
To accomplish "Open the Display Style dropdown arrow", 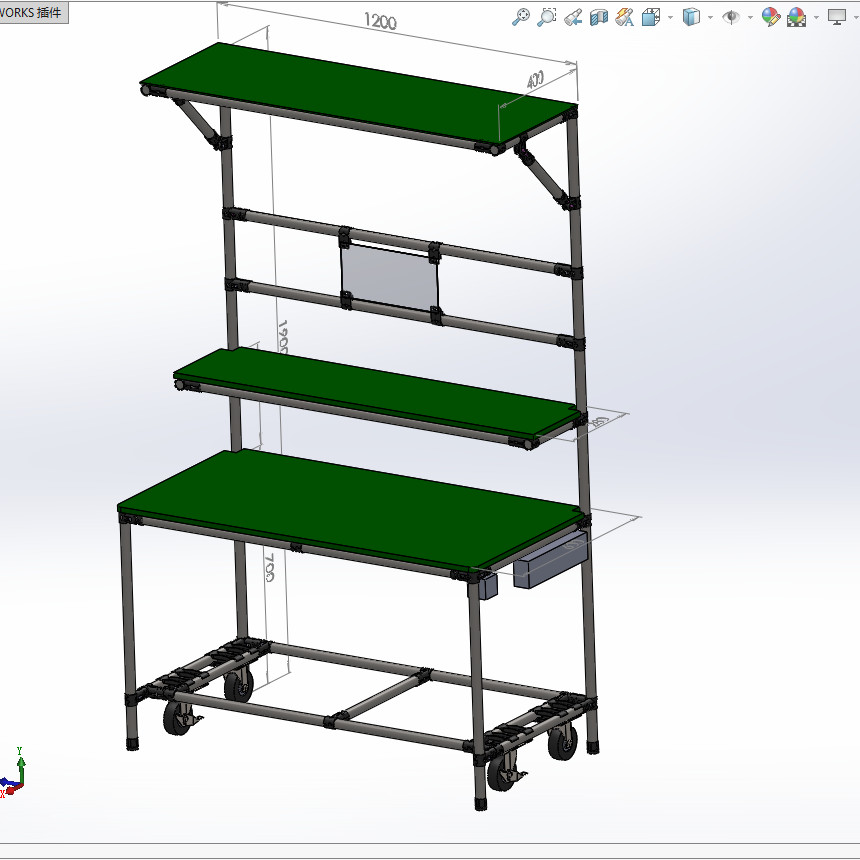I will click(x=710, y=18).
